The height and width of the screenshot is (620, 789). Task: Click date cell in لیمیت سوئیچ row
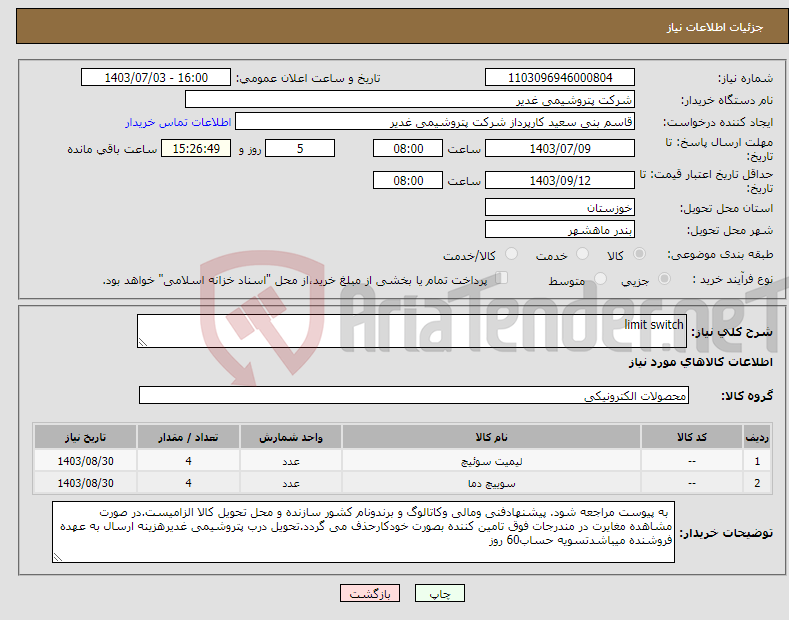pyautogui.click(x=86, y=461)
